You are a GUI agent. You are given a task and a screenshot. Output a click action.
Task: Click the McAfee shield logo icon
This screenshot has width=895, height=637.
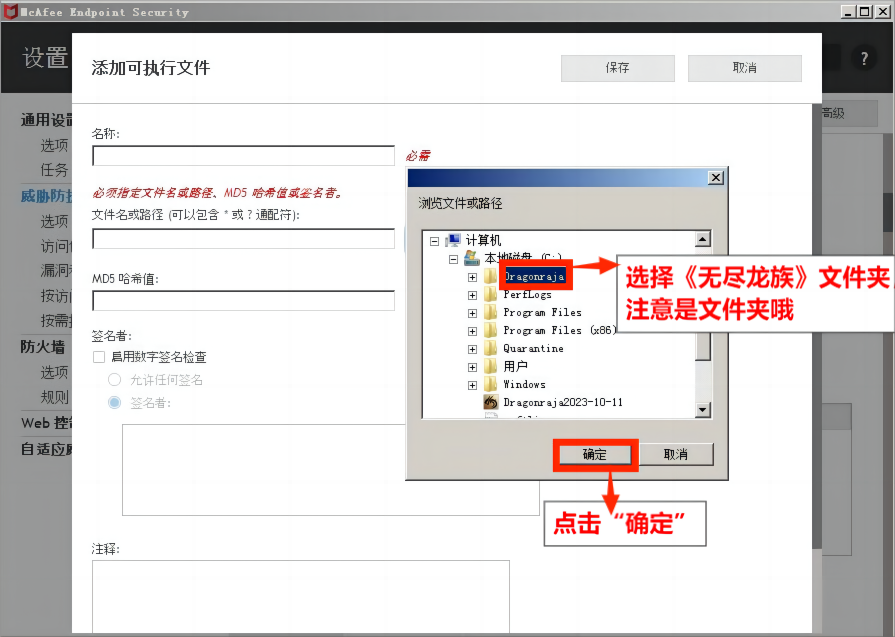point(11,11)
